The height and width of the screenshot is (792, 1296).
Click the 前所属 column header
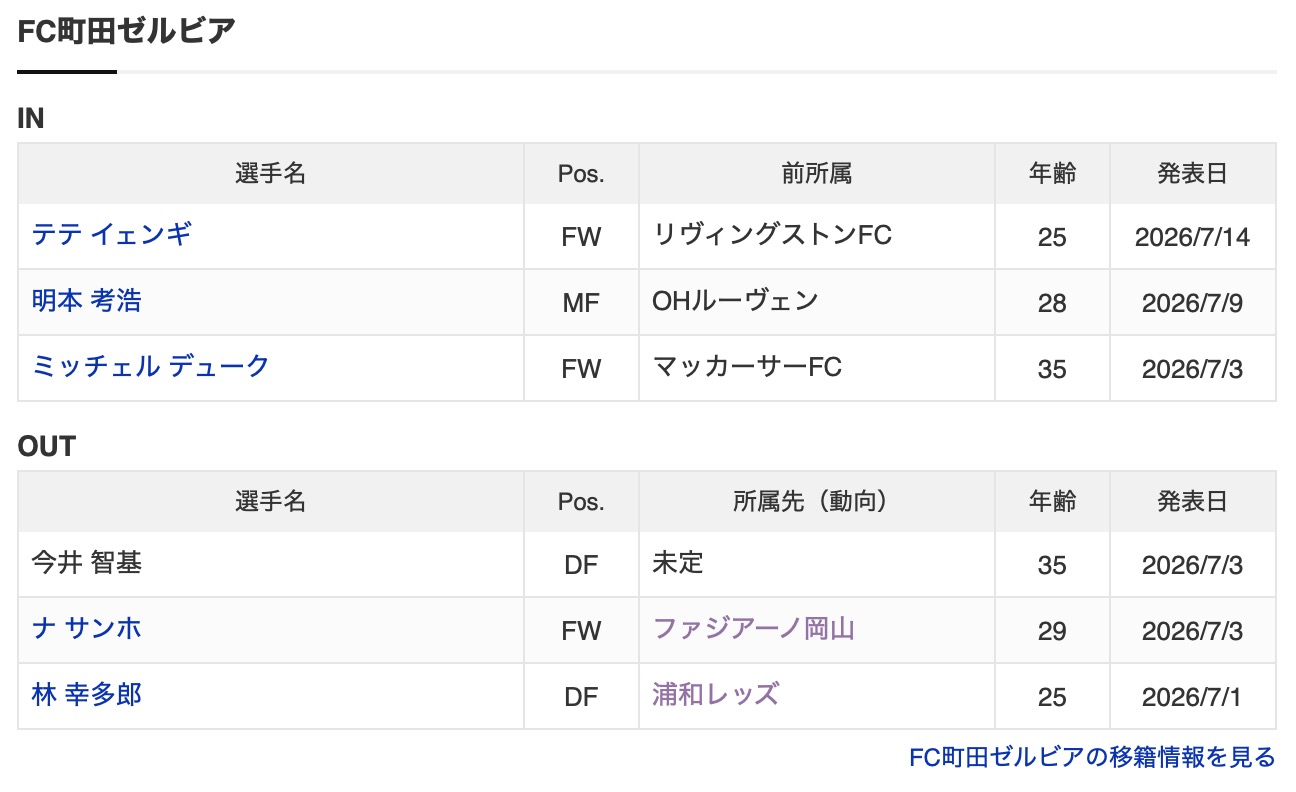pos(817,174)
